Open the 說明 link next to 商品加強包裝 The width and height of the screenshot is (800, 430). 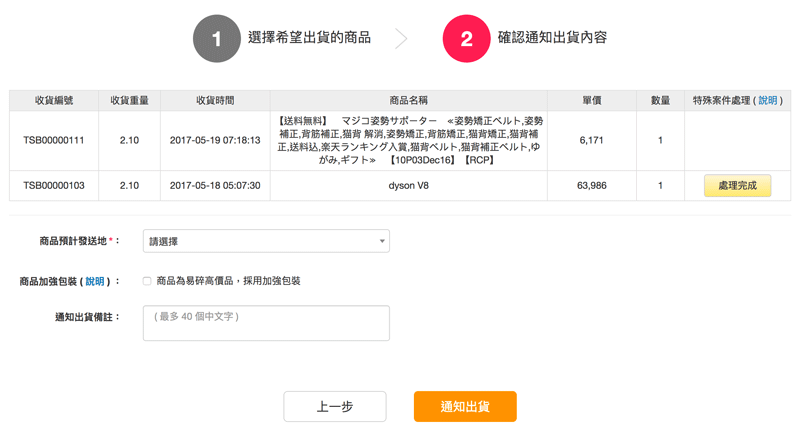94,282
